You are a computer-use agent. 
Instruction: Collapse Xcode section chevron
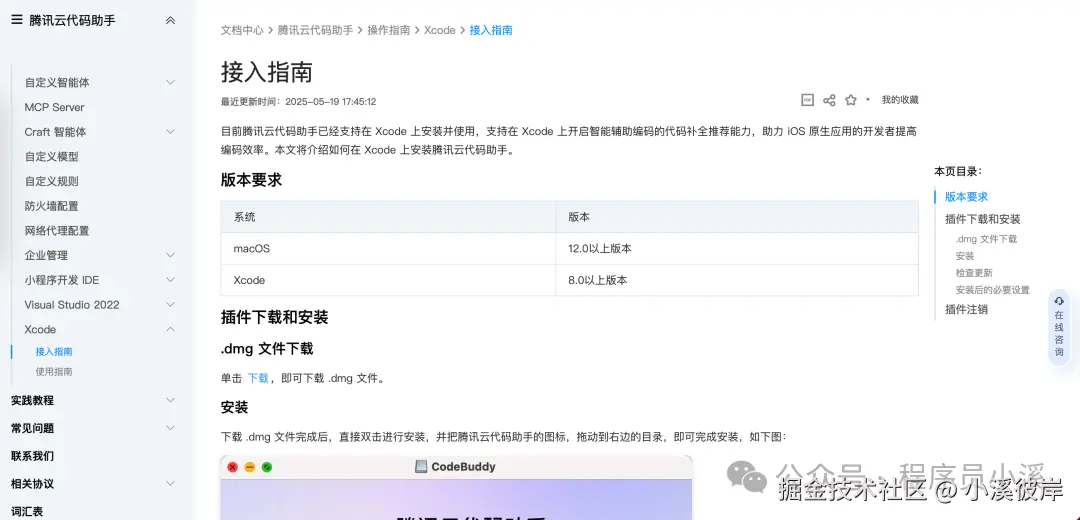(171, 329)
